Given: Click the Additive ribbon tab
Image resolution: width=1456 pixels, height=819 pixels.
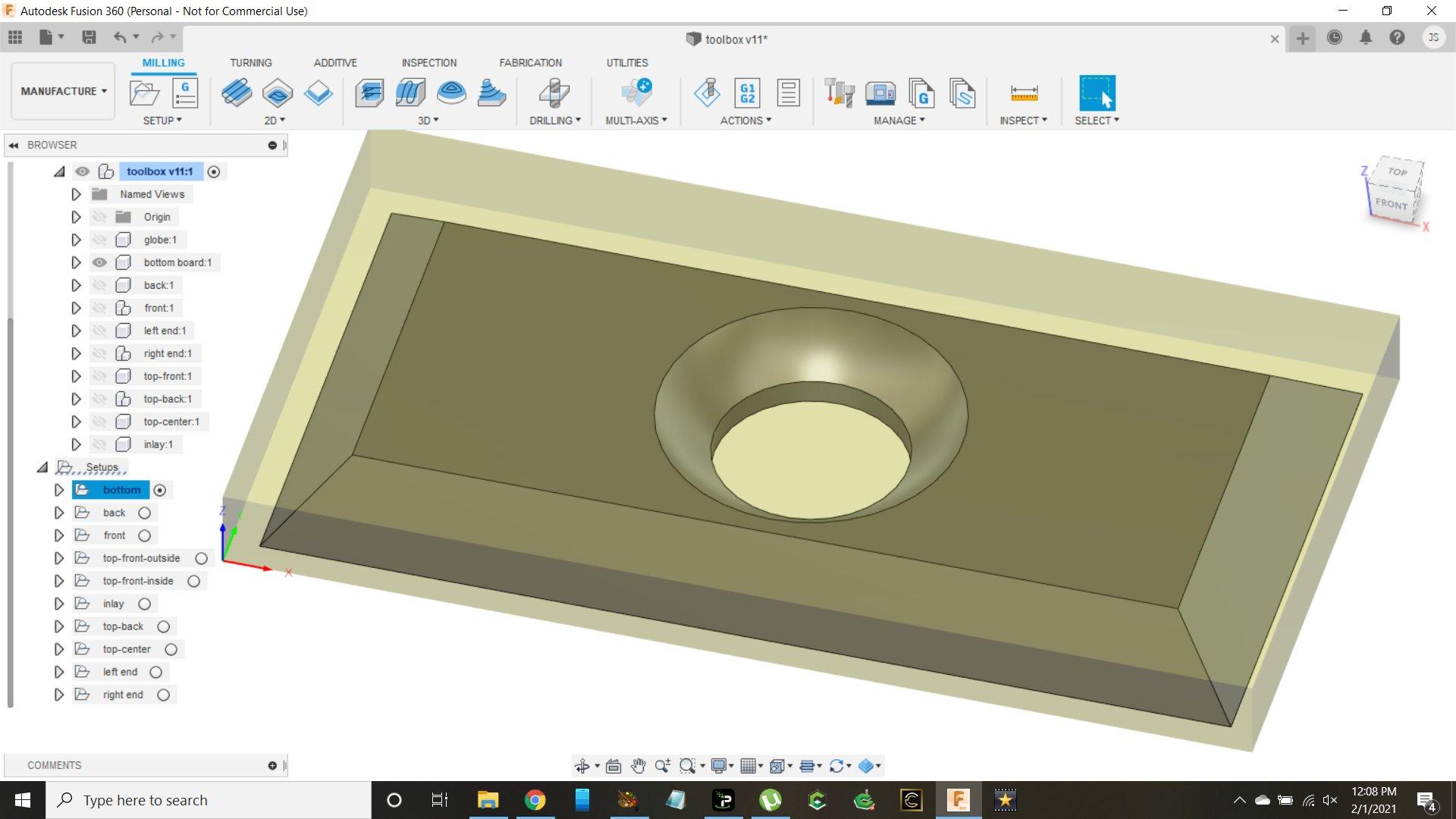Looking at the screenshot, I should 335,63.
